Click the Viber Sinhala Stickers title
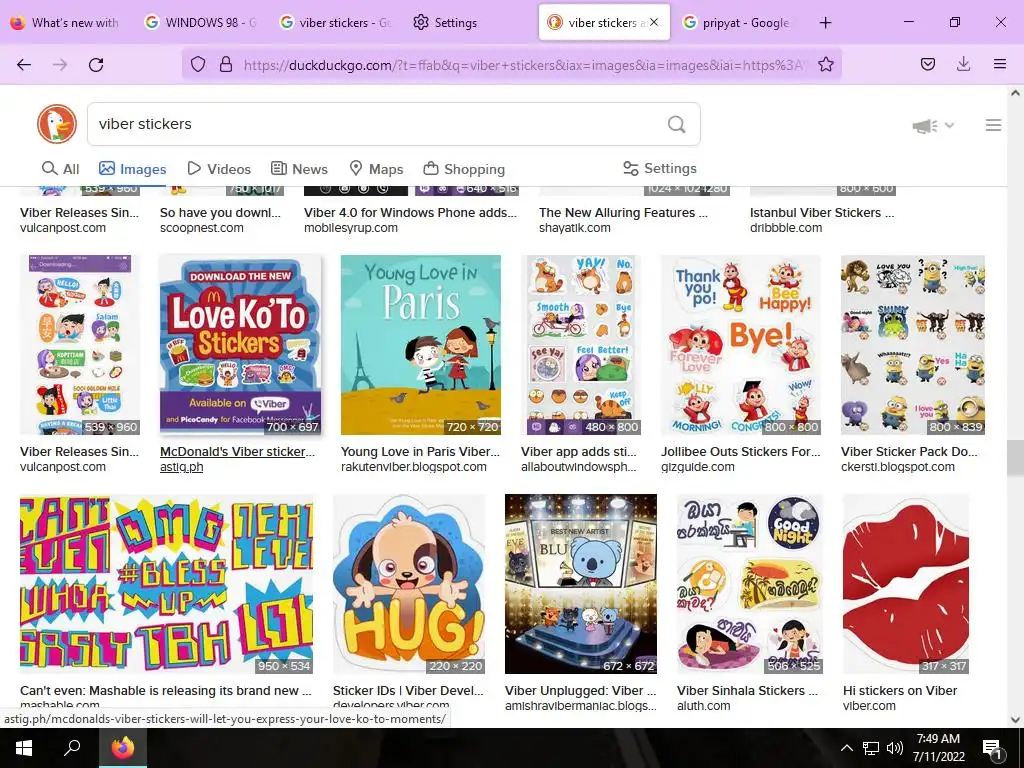The height and width of the screenshot is (768, 1024). pyautogui.click(x=747, y=690)
